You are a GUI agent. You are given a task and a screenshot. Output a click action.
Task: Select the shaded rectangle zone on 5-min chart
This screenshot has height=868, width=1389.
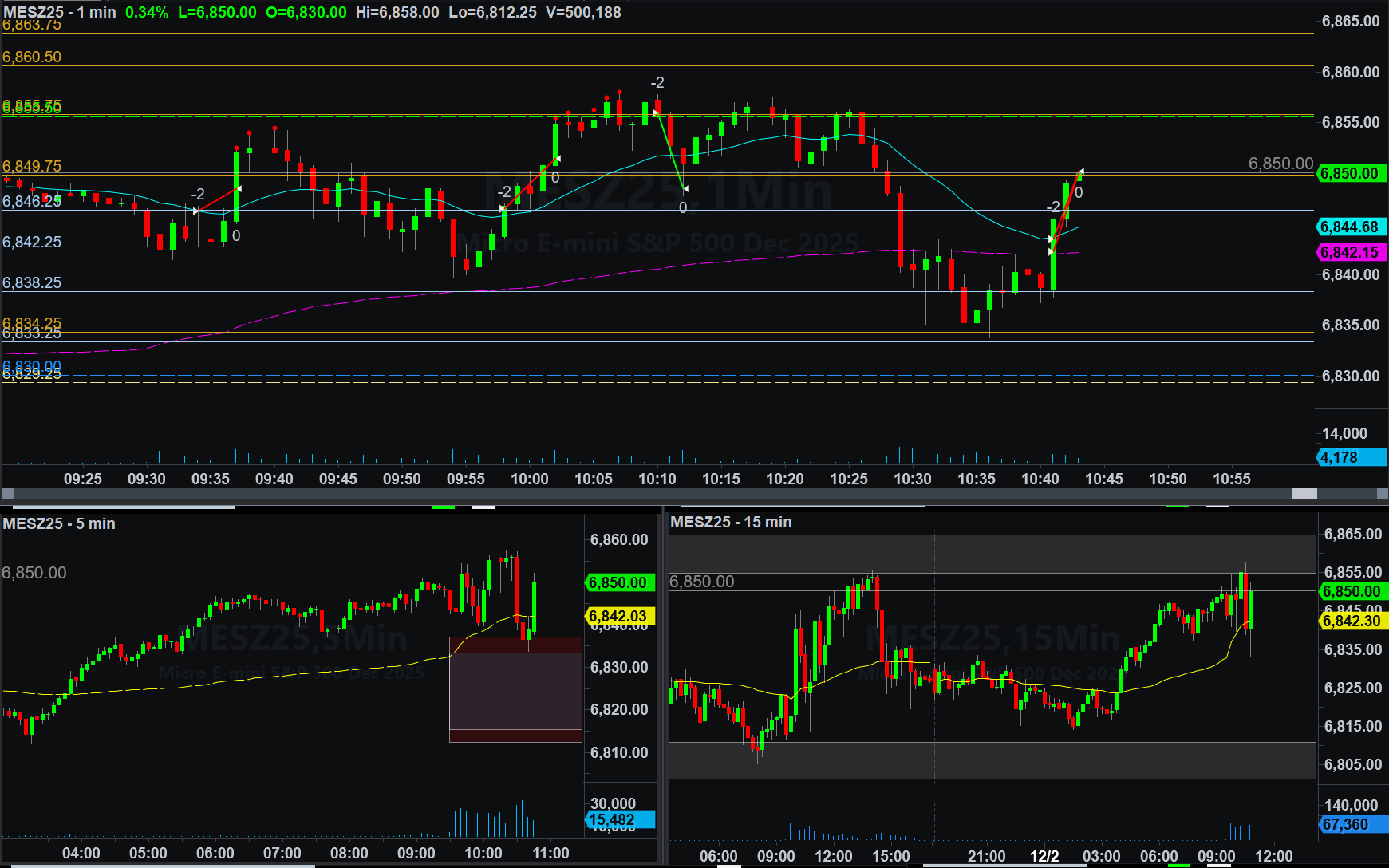click(x=515, y=688)
